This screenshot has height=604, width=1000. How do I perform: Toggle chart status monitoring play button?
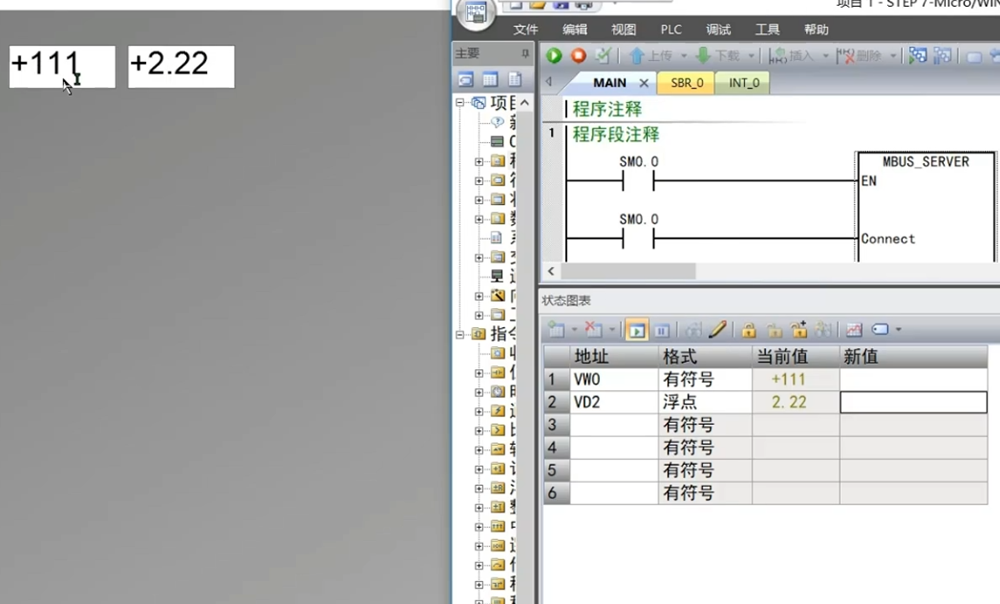pos(636,329)
